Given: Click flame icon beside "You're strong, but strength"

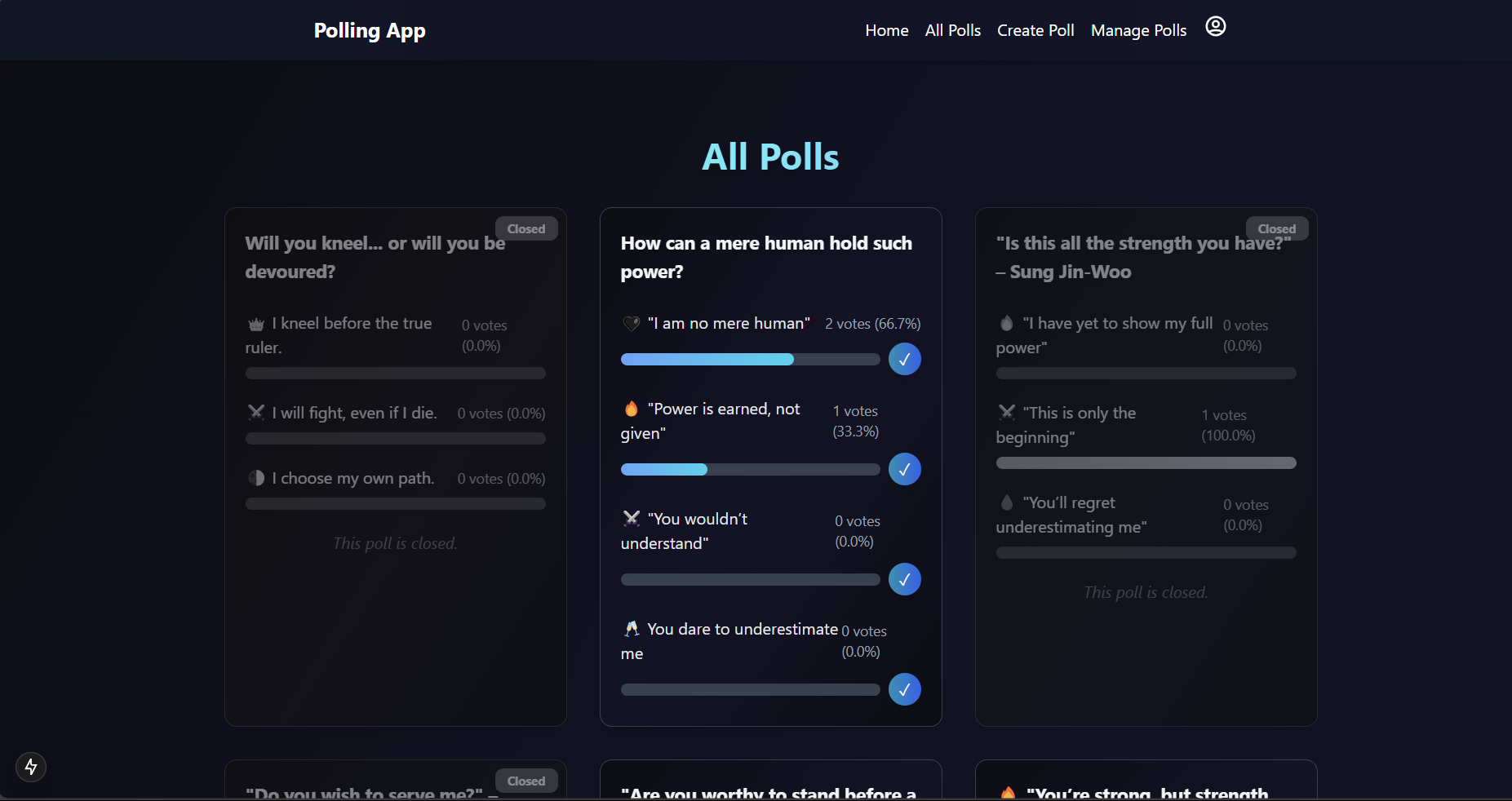Looking at the screenshot, I should 1009,792.
